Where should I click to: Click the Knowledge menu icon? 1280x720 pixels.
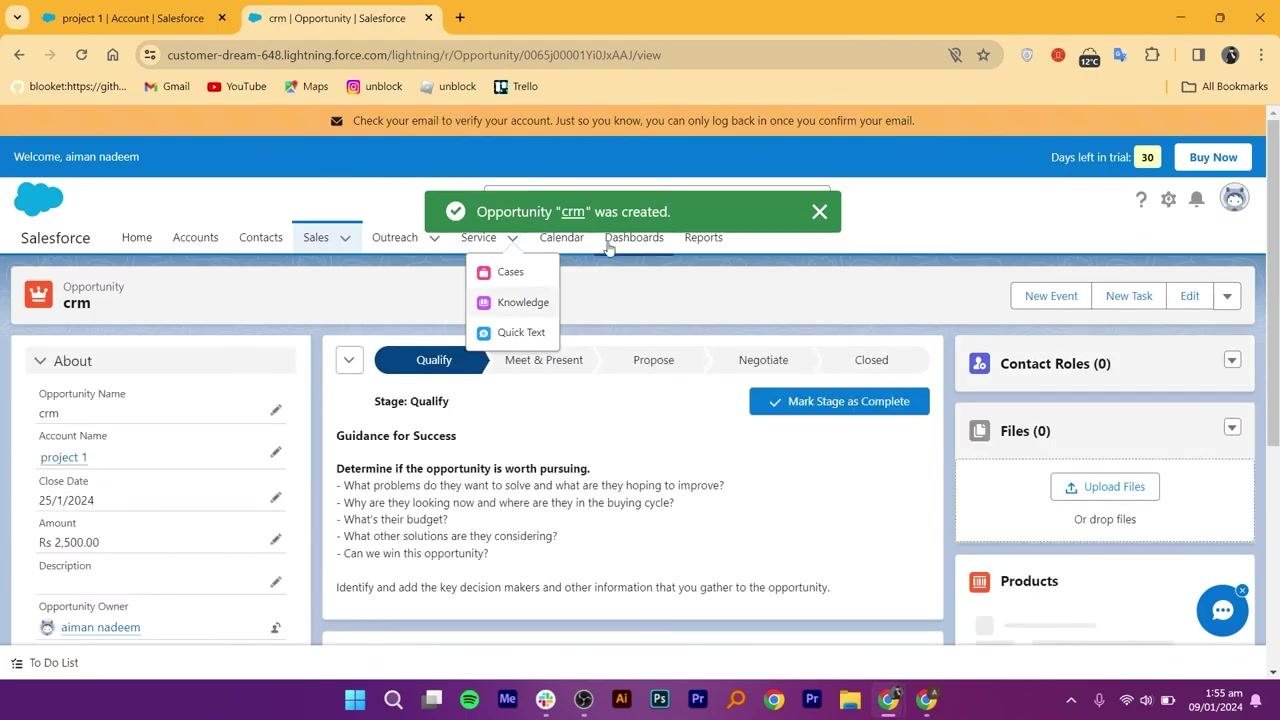click(484, 303)
